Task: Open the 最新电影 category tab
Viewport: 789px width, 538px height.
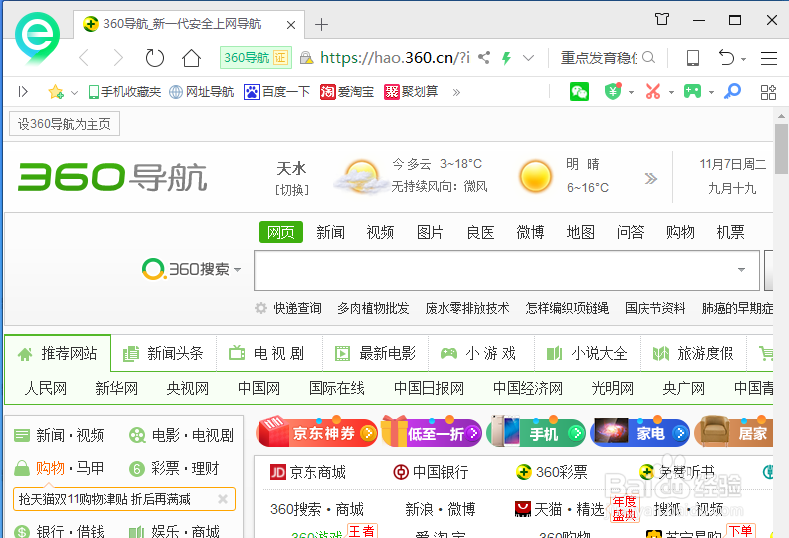Action: 375,353
